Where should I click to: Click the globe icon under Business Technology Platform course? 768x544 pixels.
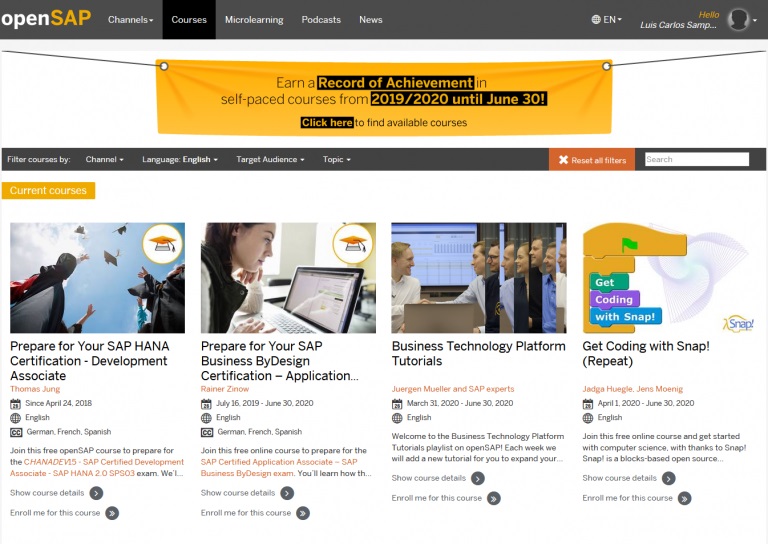[397, 418]
